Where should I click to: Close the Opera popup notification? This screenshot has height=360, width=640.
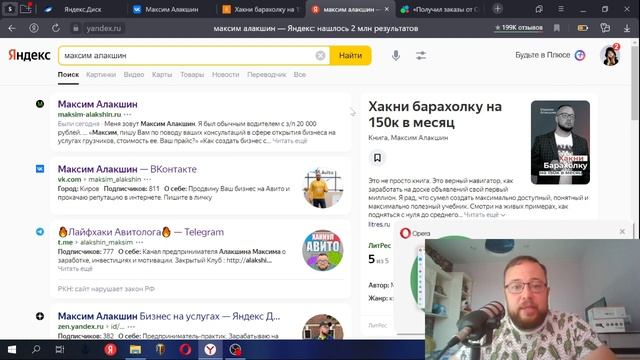coord(622,231)
